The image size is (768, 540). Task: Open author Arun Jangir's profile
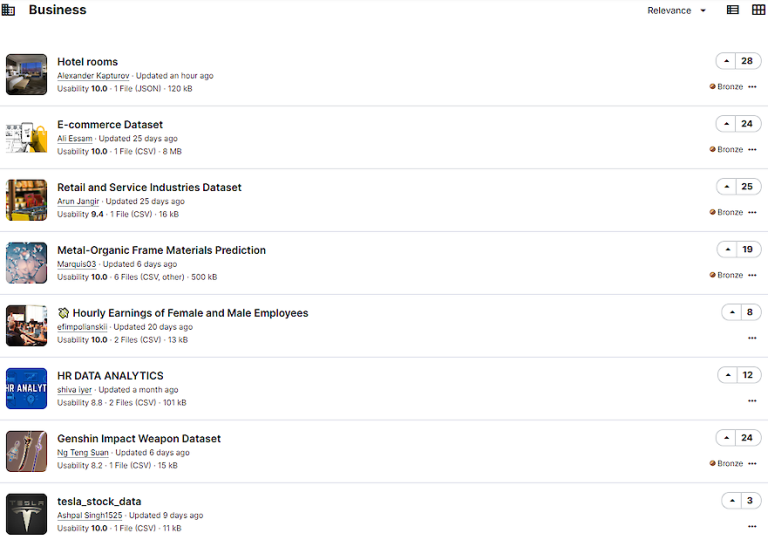click(x=79, y=201)
